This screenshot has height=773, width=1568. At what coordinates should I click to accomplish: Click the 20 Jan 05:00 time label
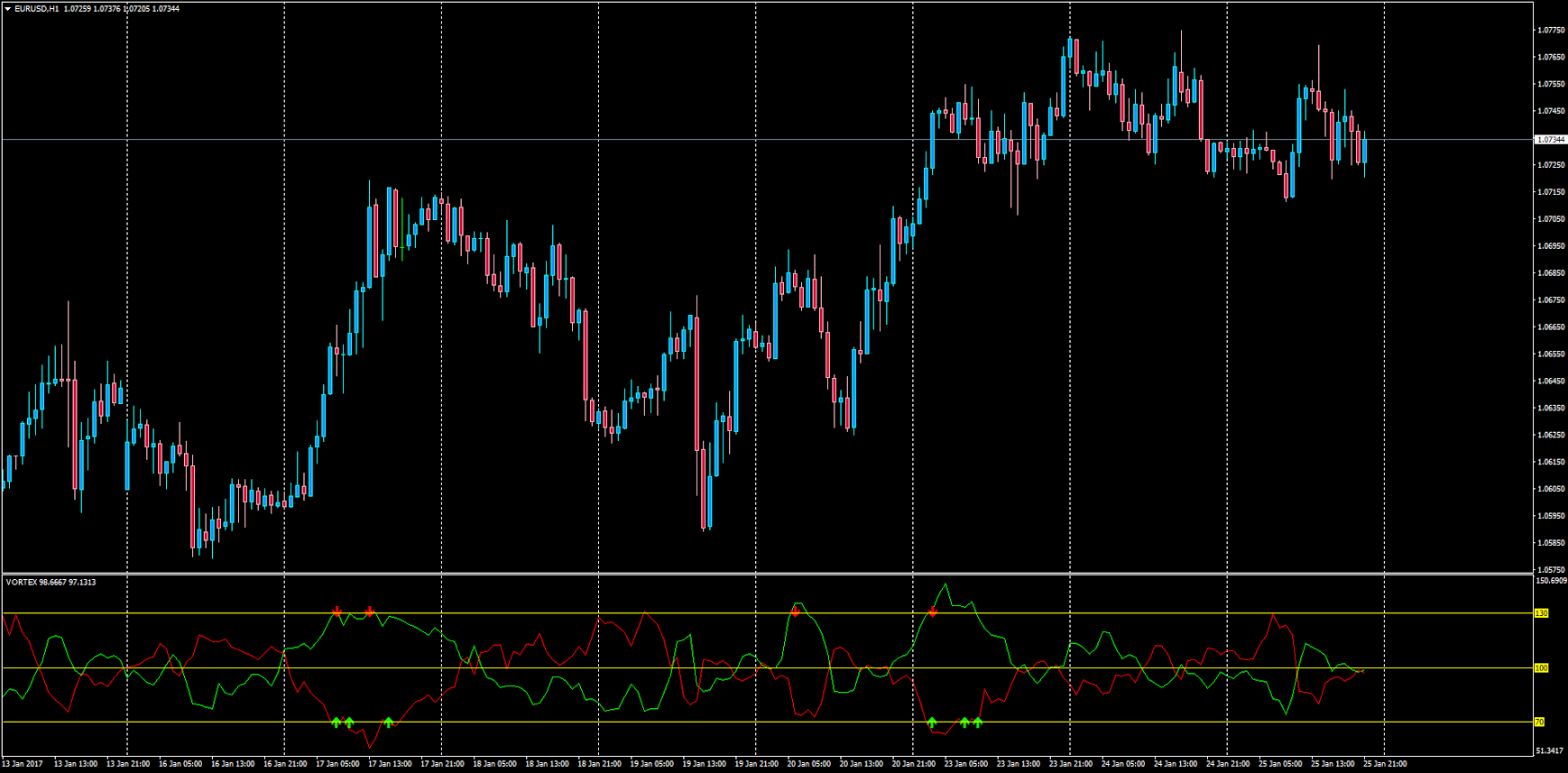pyautogui.click(x=808, y=764)
